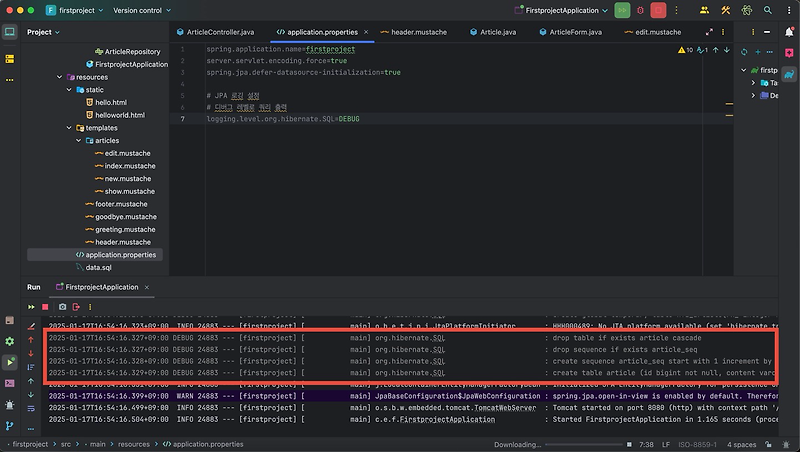Open show.mustache in project tree

tap(130, 191)
